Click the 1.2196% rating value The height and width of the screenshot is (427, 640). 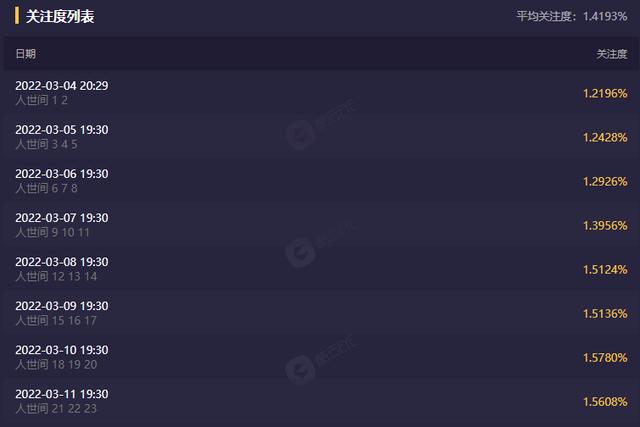(x=605, y=93)
